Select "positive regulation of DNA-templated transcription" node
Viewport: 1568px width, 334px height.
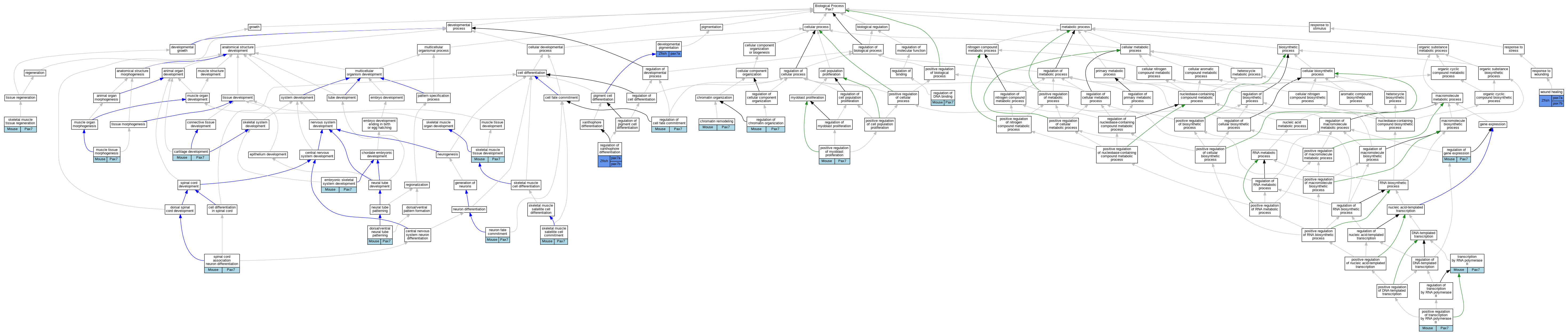coord(1391,290)
